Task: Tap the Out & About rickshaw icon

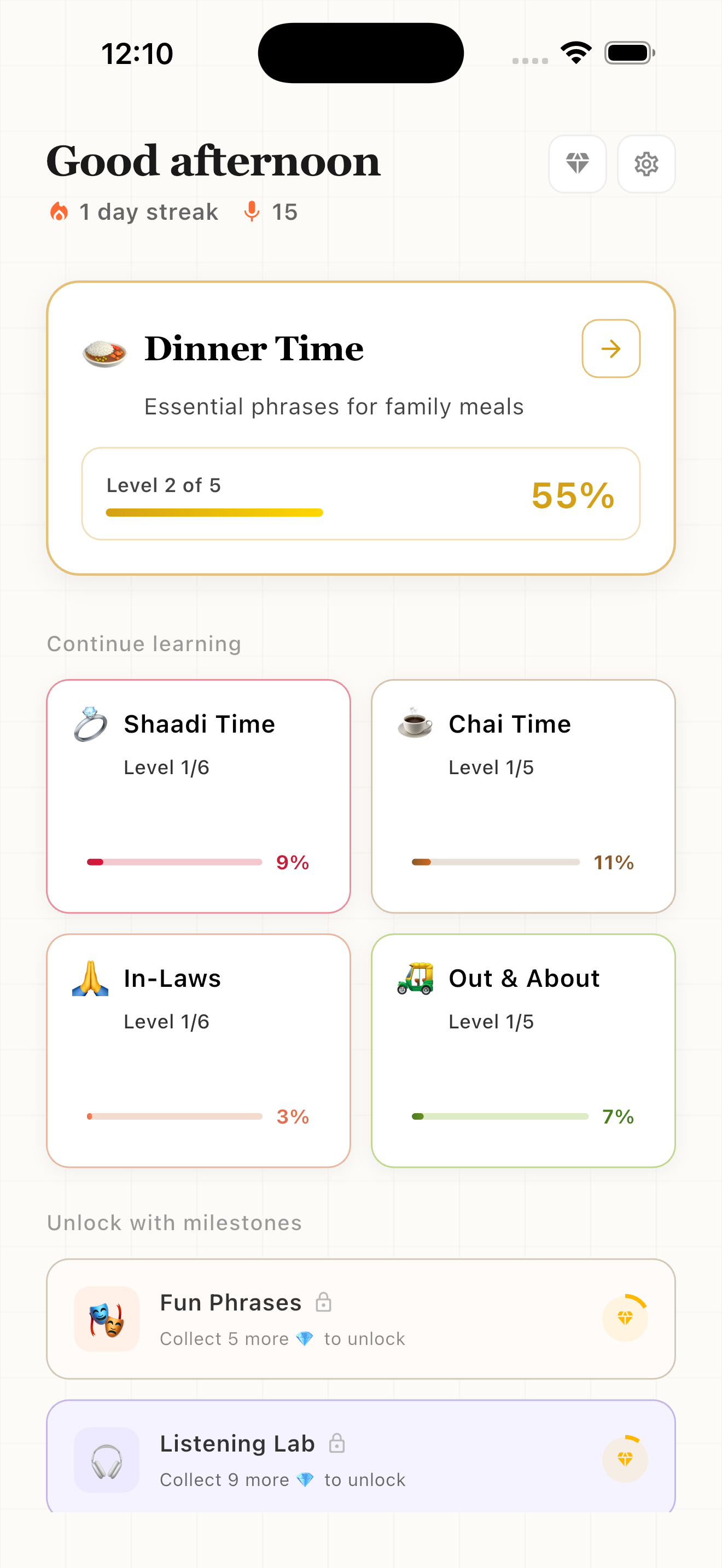Action: click(x=415, y=978)
